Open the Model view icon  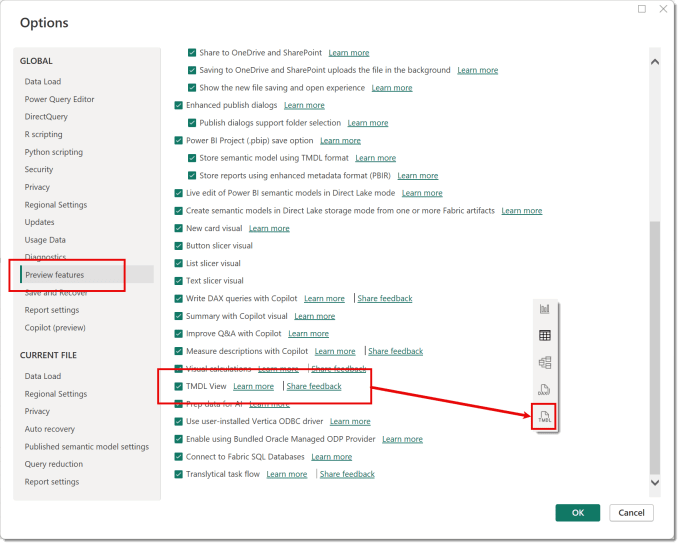coord(546,364)
